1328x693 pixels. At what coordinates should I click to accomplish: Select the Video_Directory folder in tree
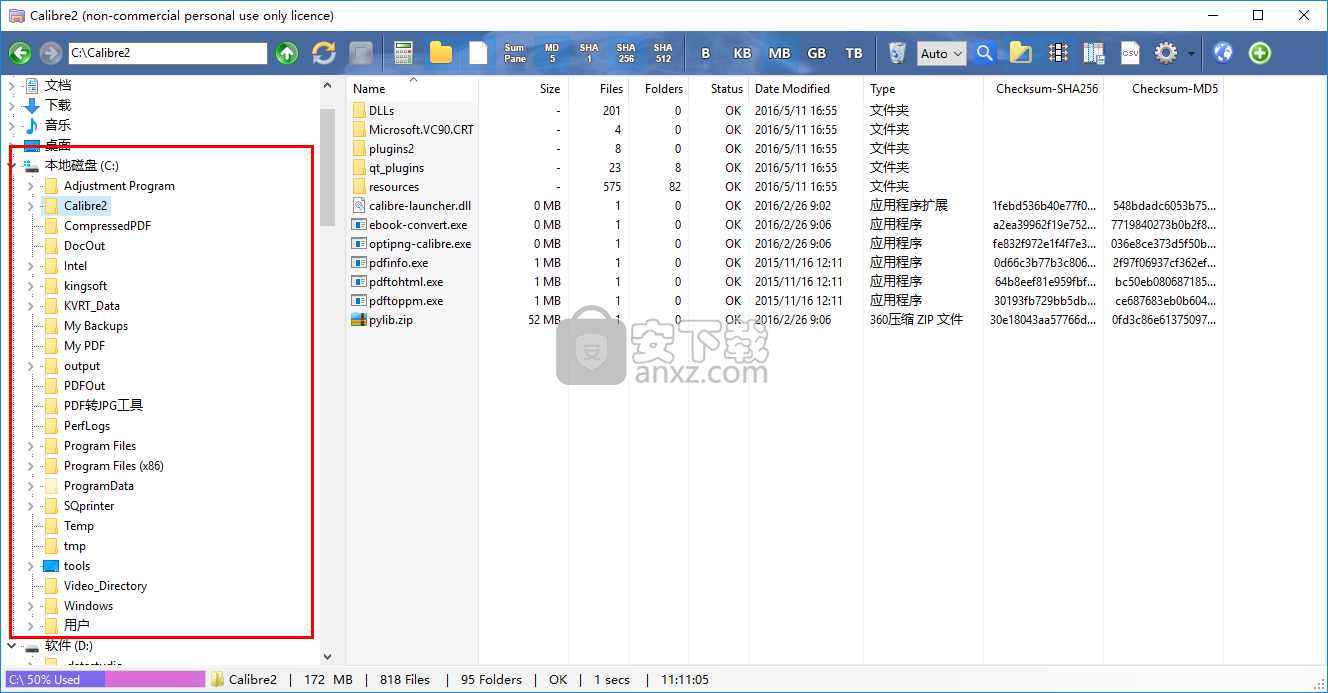[105, 586]
